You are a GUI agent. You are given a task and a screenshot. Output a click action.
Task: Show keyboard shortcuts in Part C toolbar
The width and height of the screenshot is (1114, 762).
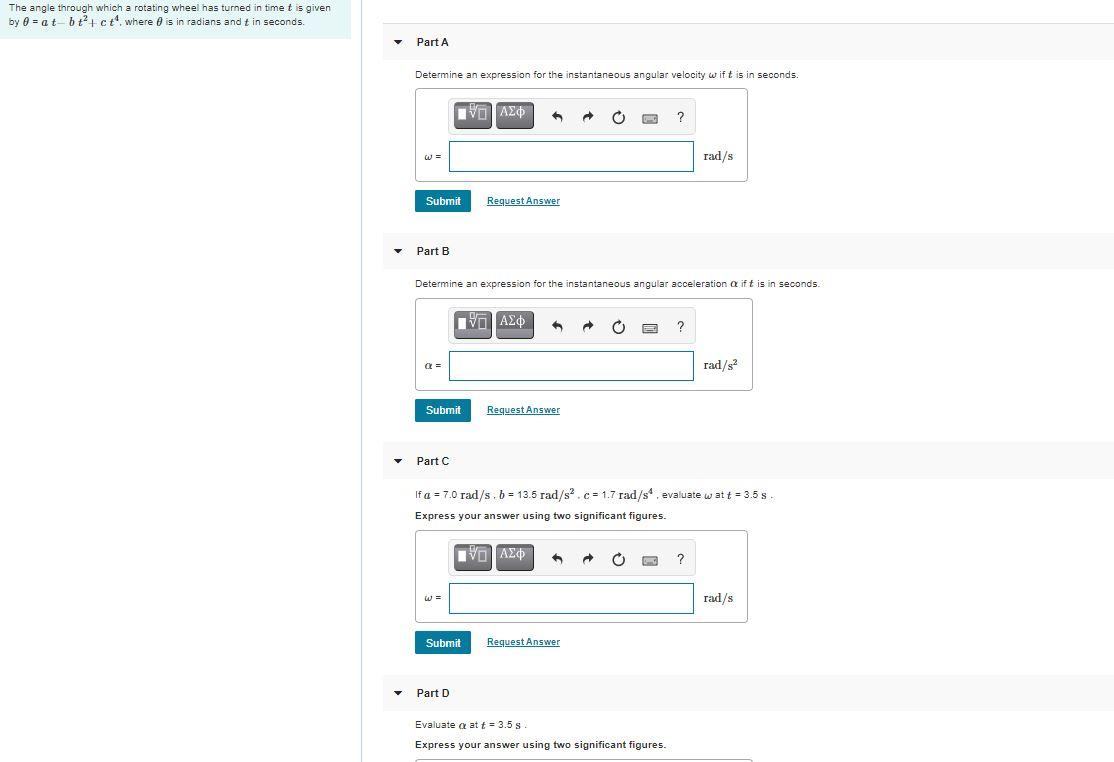[x=649, y=560]
